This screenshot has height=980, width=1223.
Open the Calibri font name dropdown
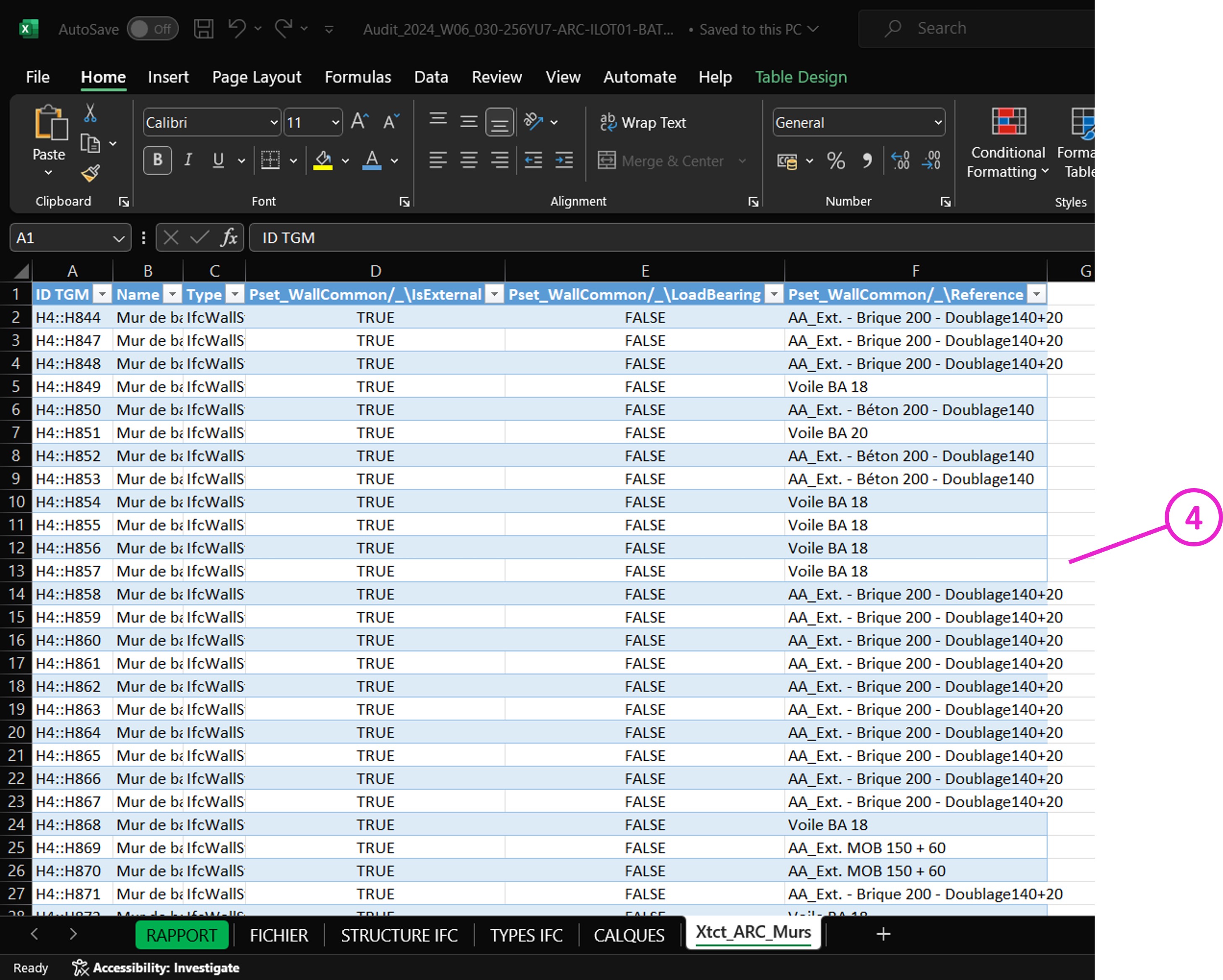pyautogui.click(x=273, y=122)
